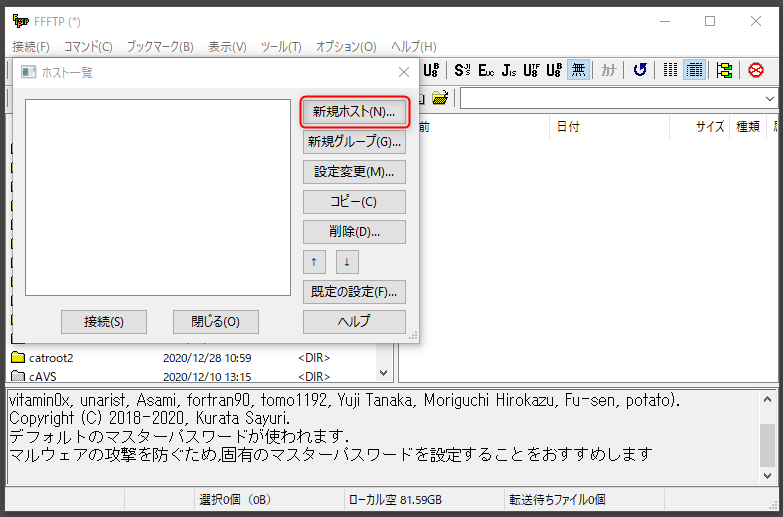Click log pane scrollbar down arrow
Screen dimensions: 783x517
click(x=767, y=476)
